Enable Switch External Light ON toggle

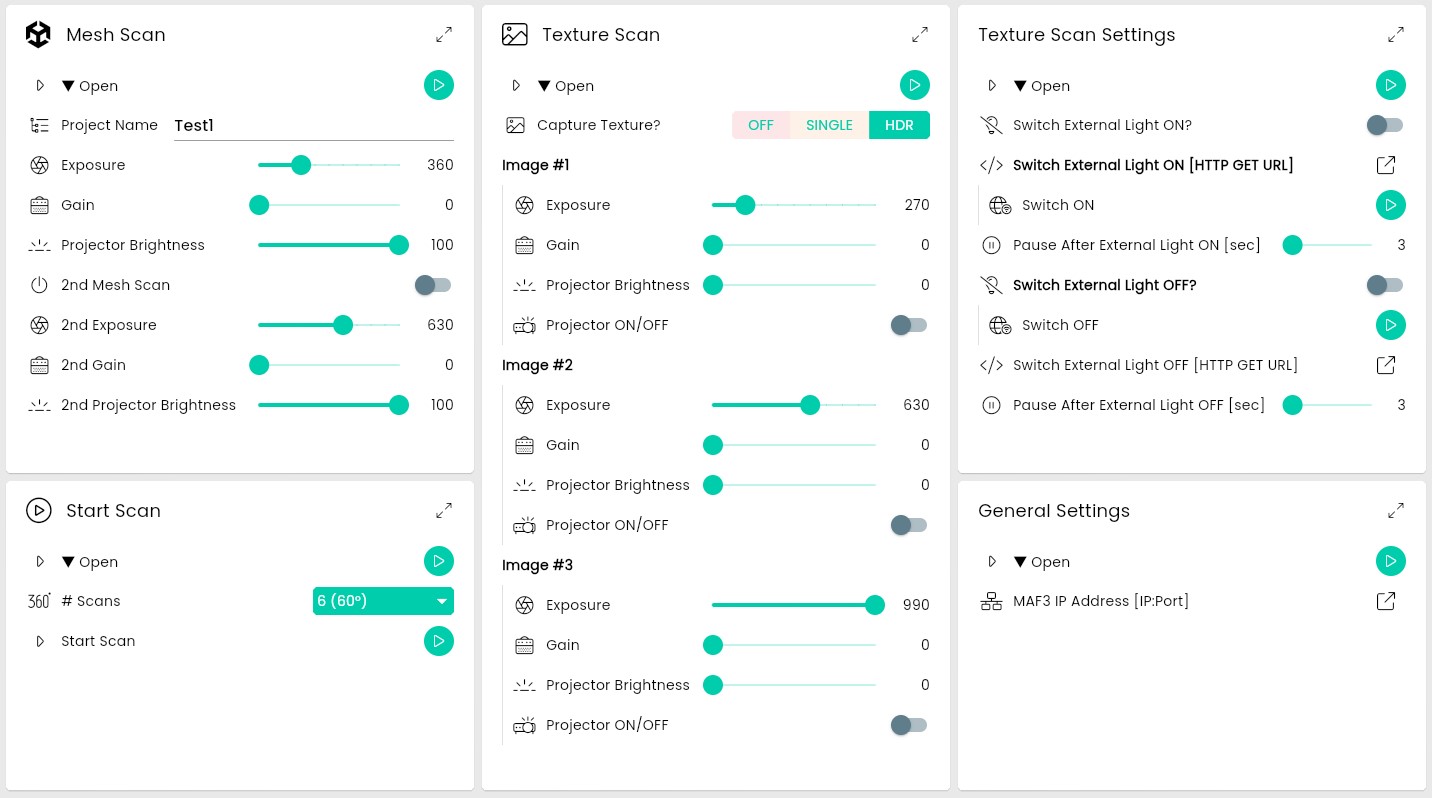coord(1385,125)
